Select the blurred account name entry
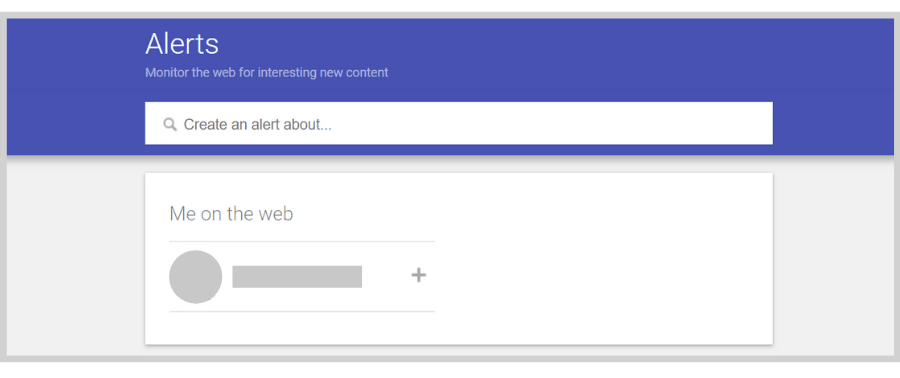900x378 pixels. click(297, 276)
